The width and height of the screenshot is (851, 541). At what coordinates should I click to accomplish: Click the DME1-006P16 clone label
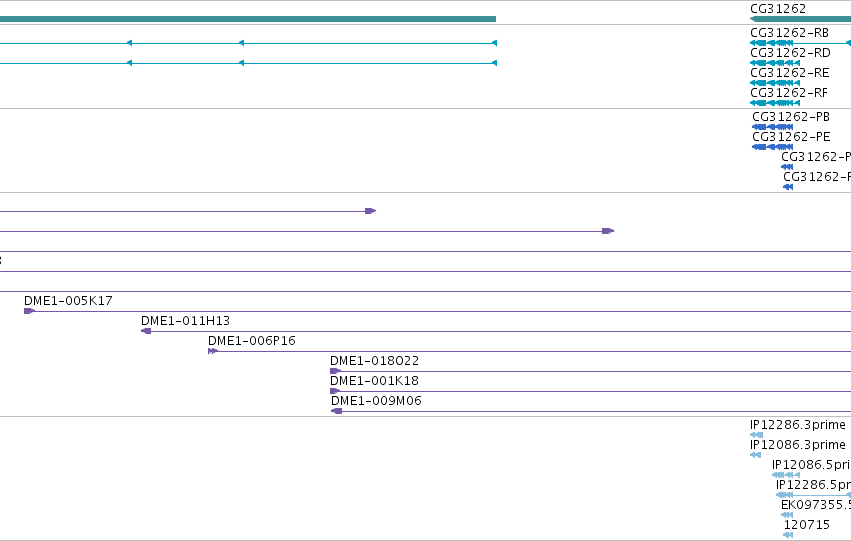252,341
